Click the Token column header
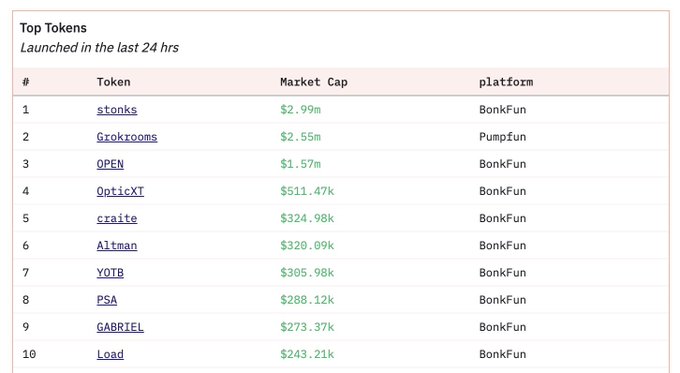This screenshot has height=373, width=680. (113, 82)
